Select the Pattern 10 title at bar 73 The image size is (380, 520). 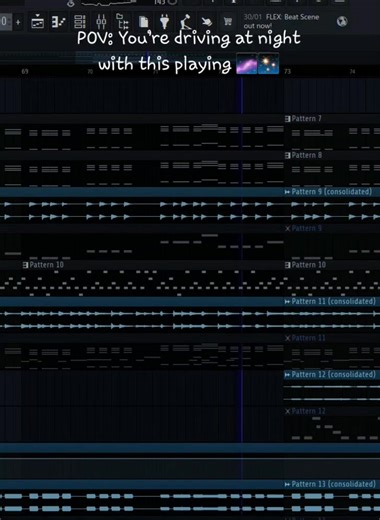(x=309, y=265)
